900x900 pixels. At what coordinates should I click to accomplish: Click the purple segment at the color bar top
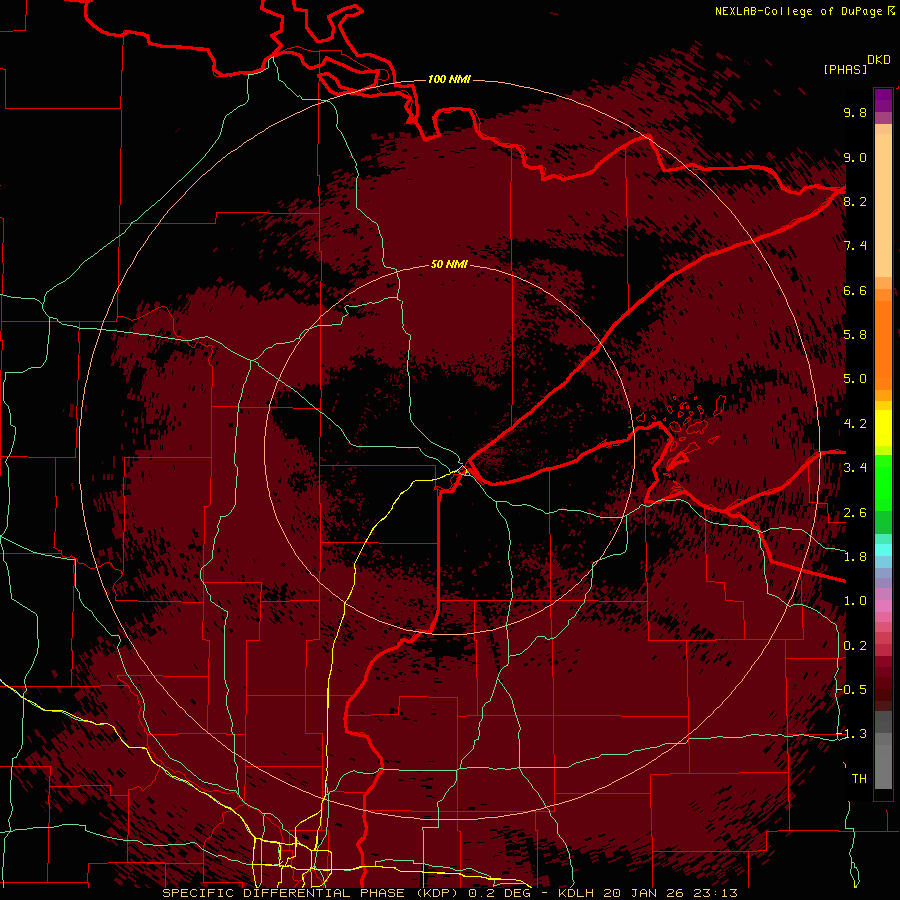883,100
